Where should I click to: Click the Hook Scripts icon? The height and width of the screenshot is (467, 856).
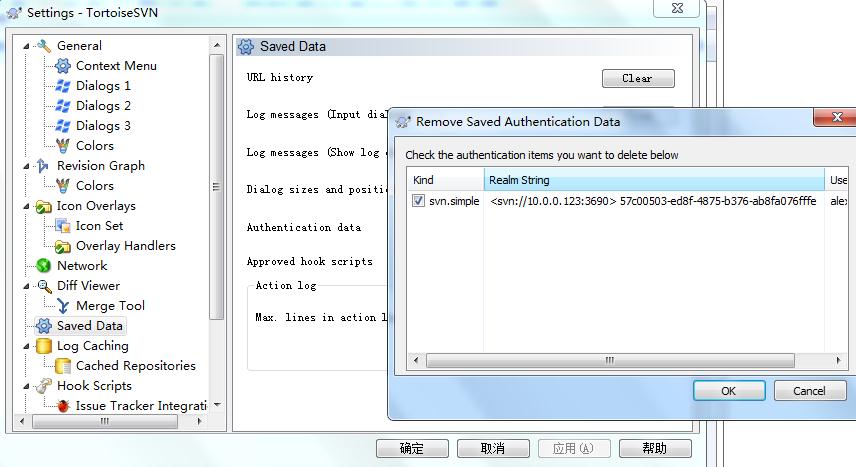[x=44, y=386]
